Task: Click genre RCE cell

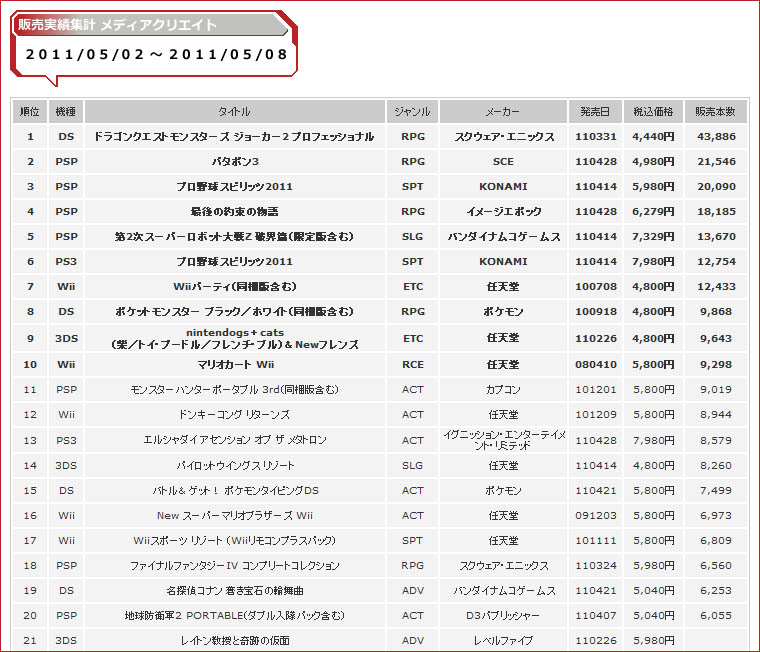Action: (412, 365)
